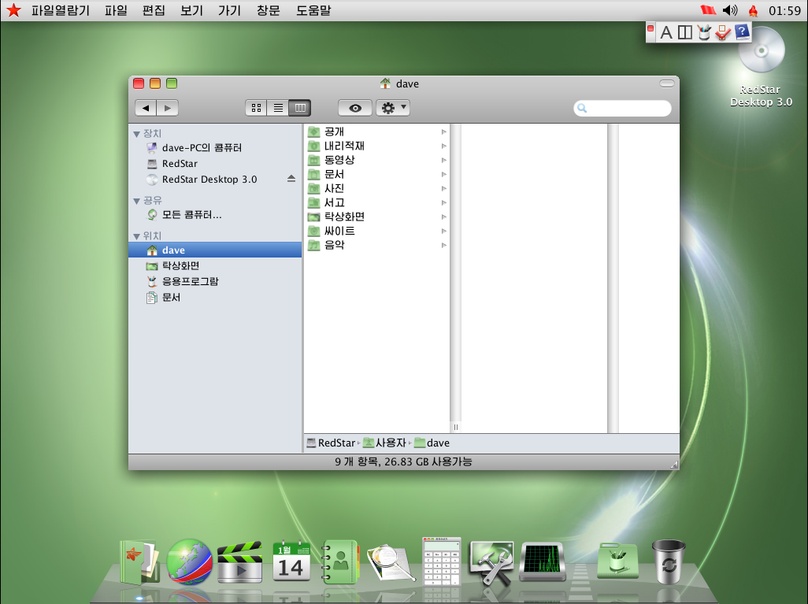The height and width of the screenshot is (604, 808).
Task: Switch to column view
Action: tap(300, 108)
